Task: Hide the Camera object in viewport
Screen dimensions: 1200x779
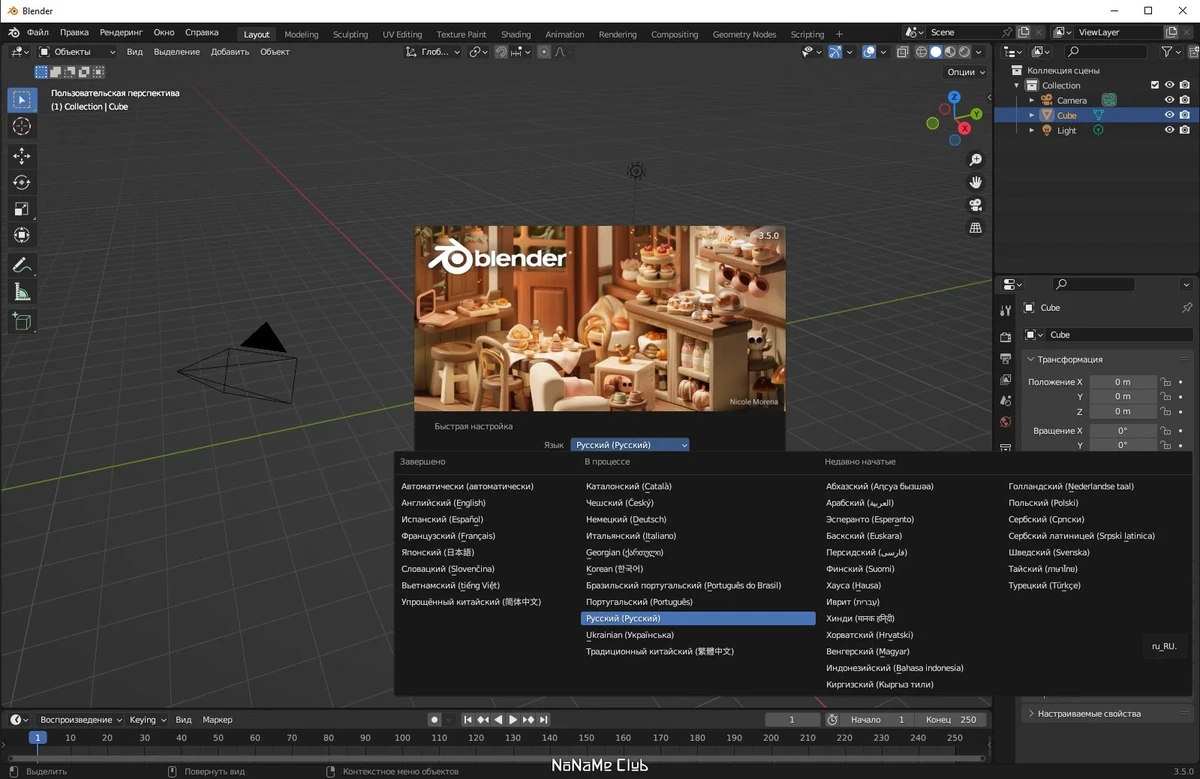Action: (1169, 100)
